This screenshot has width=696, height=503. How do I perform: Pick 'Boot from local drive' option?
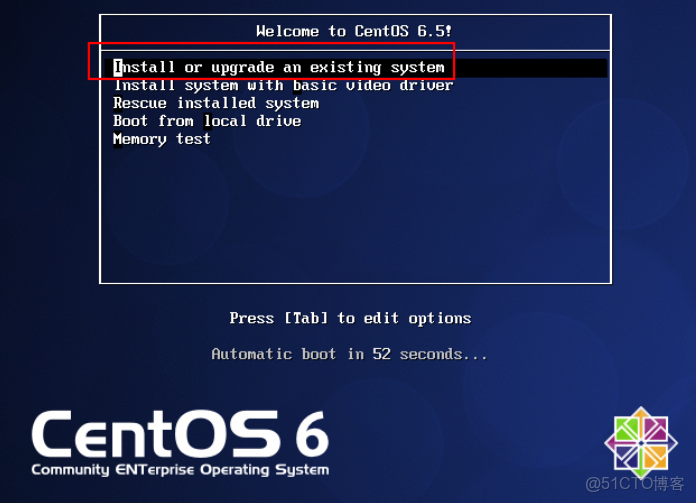tap(207, 121)
